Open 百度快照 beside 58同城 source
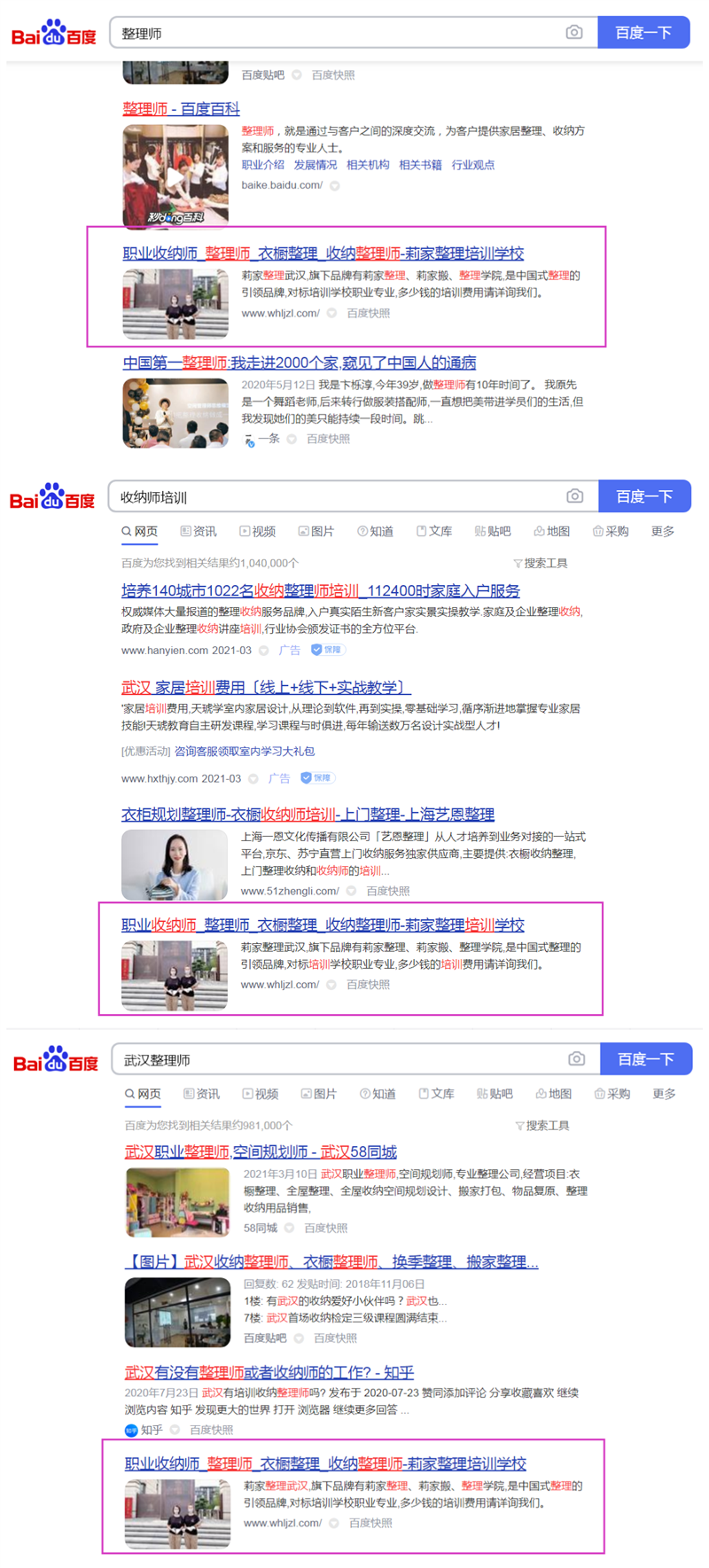Viewport: 709px width, 1568px height. pyautogui.click(x=325, y=1228)
